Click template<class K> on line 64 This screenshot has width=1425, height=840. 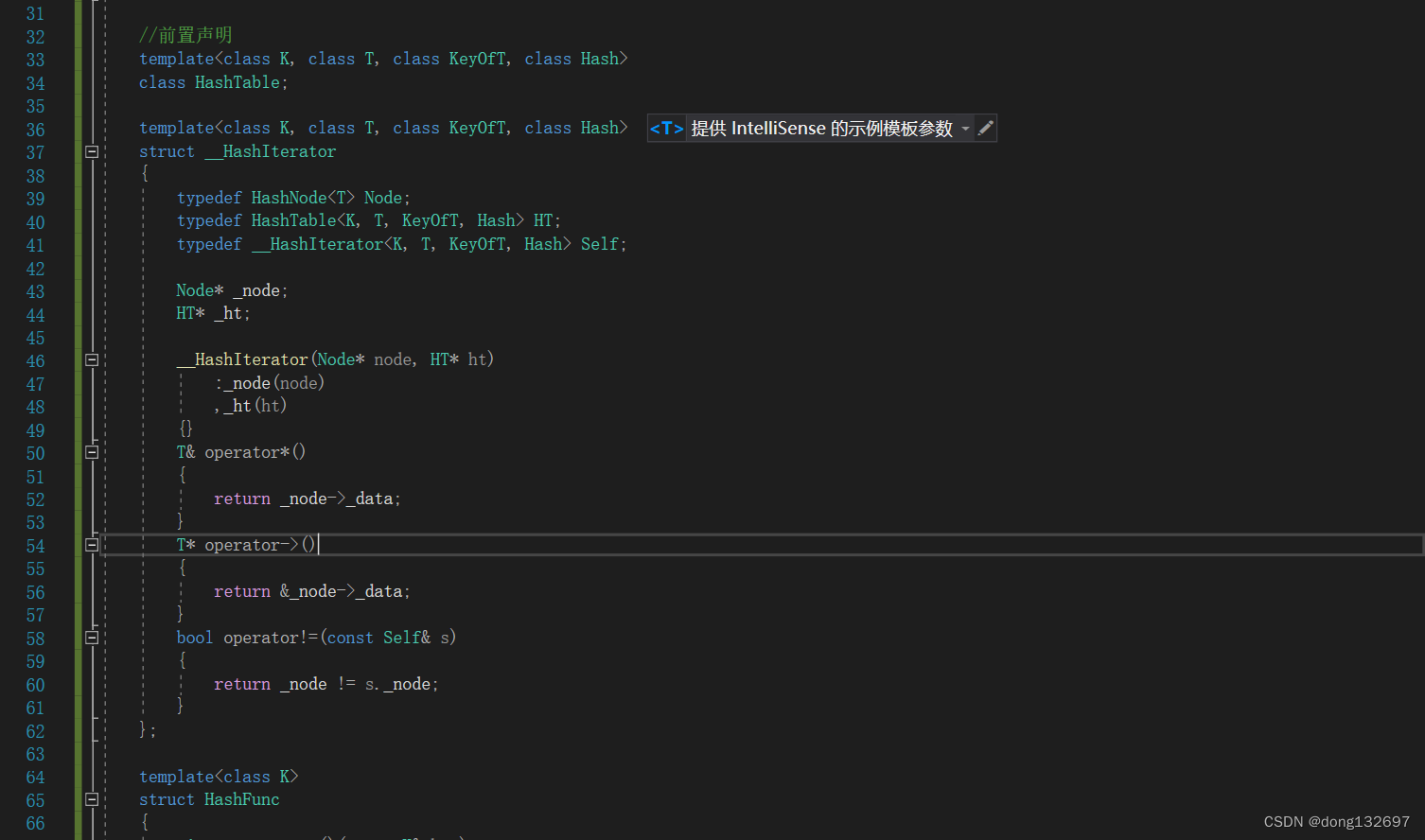219,777
